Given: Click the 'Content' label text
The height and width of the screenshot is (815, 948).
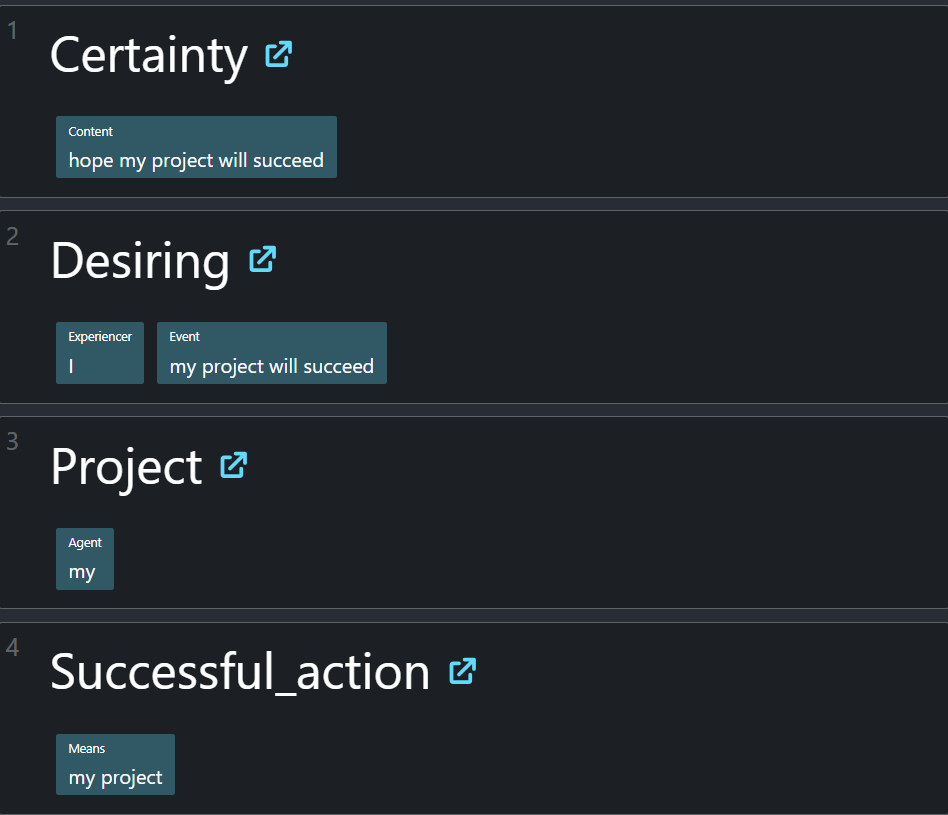Looking at the screenshot, I should point(91,131).
